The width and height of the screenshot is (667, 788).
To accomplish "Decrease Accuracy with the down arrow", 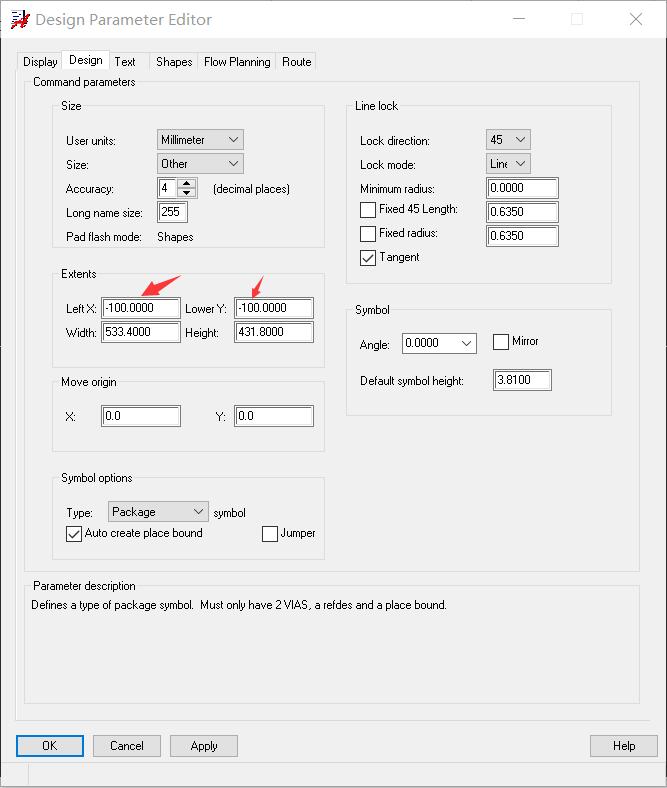I will tap(186, 192).
